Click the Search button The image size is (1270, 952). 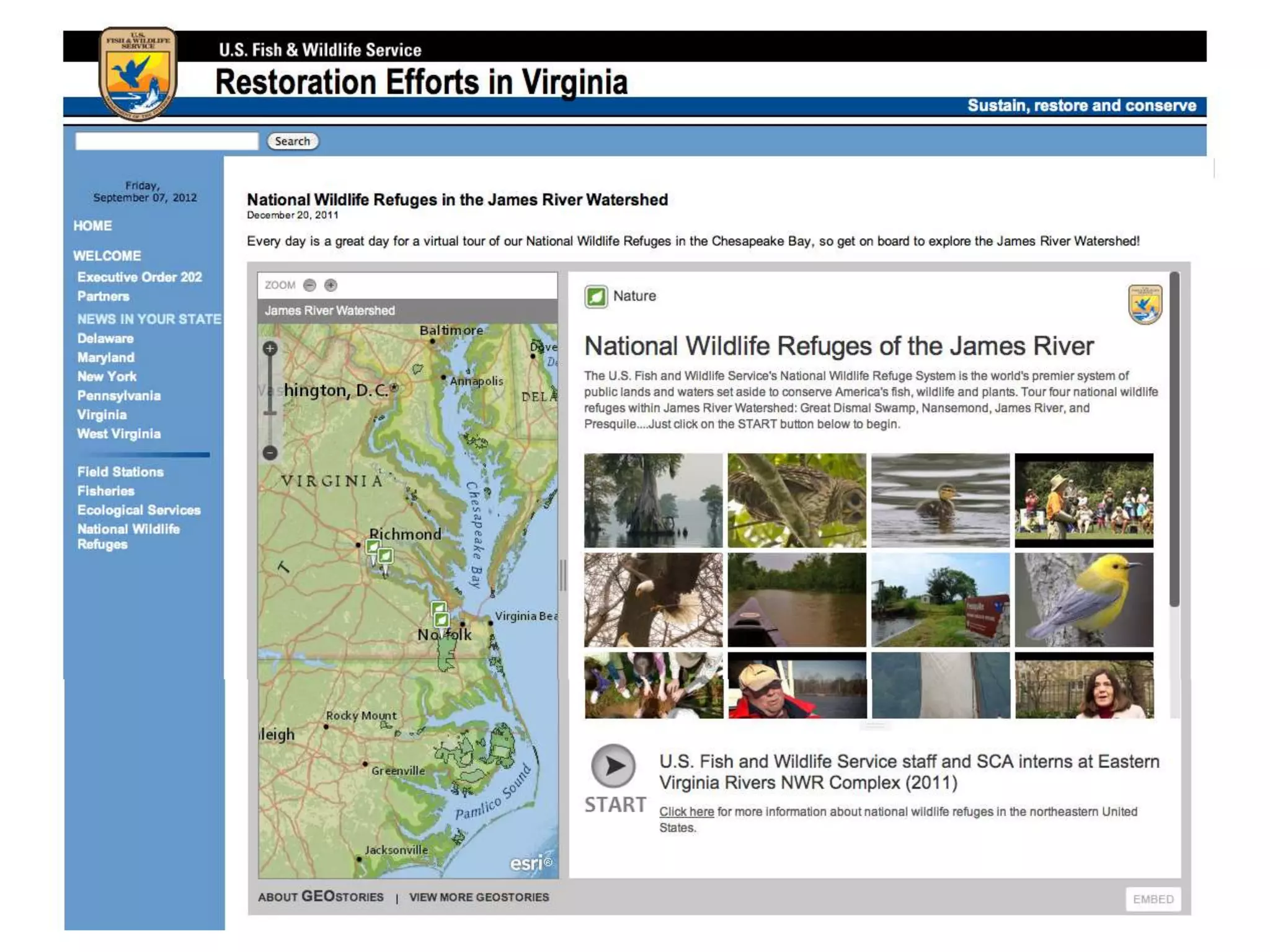click(293, 141)
